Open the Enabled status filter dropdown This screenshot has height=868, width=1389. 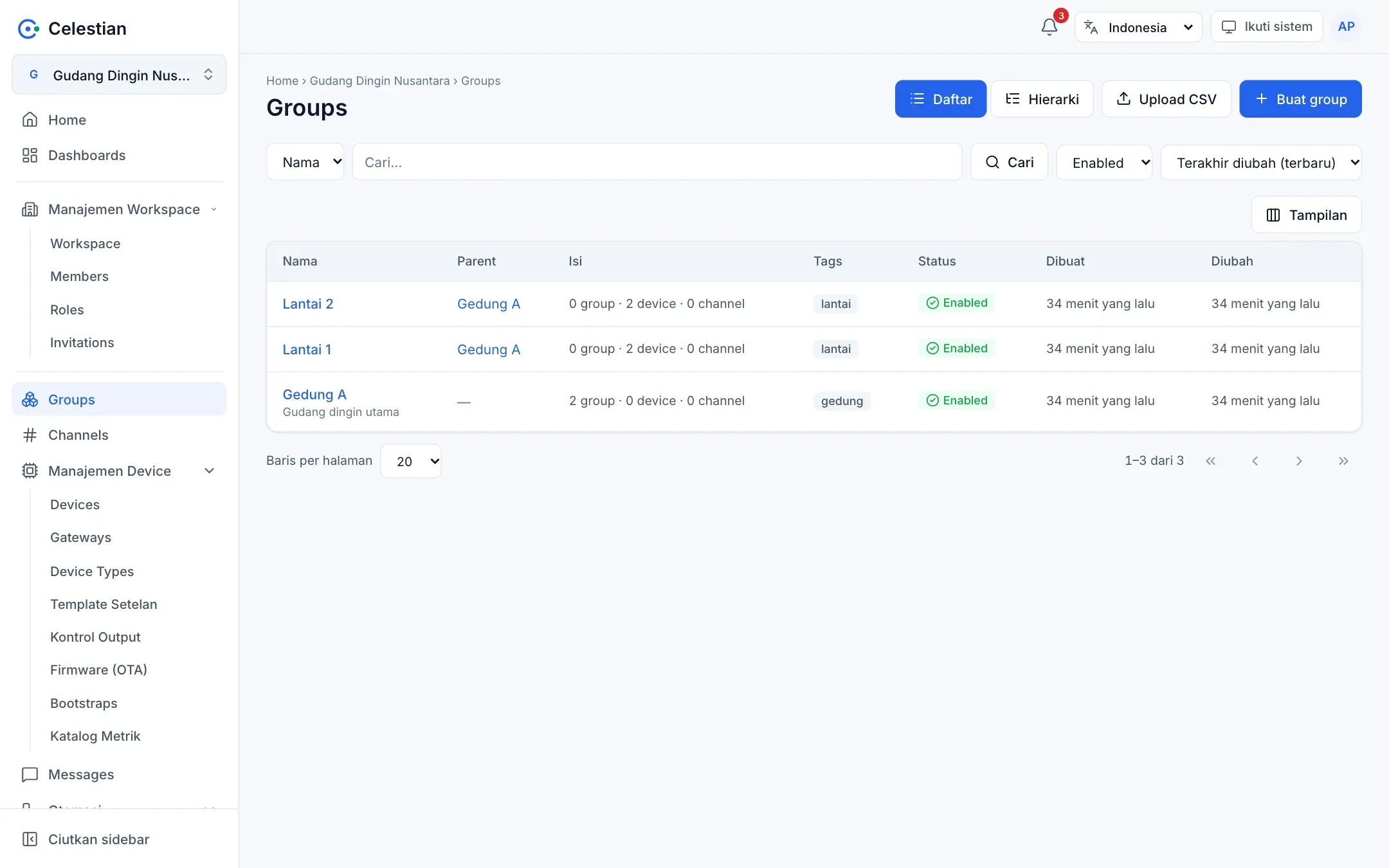(1104, 163)
